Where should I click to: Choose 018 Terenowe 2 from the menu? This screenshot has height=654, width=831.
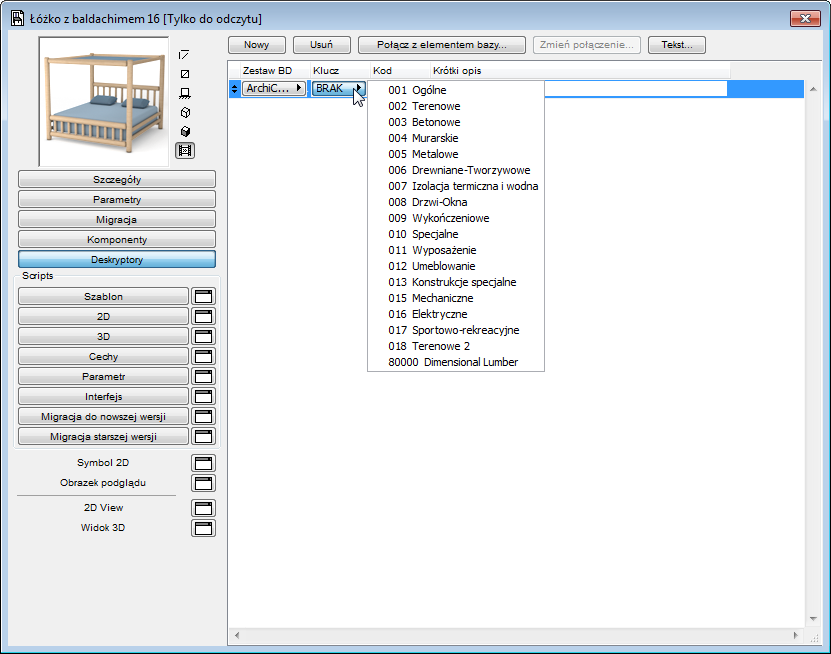456,346
